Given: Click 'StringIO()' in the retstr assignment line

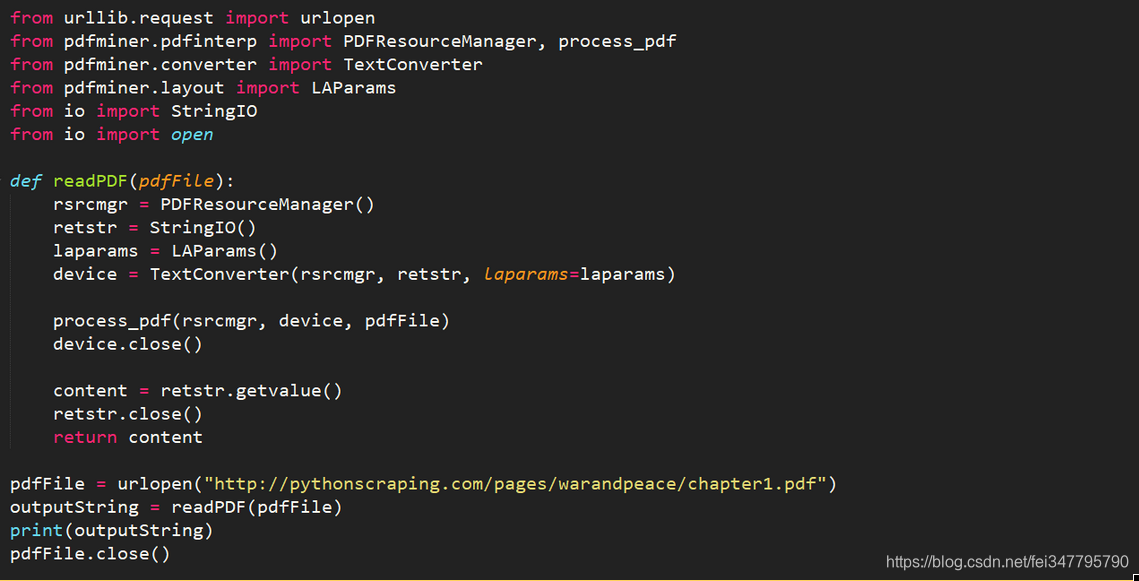Looking at the screenshot, I should [203, 227].
